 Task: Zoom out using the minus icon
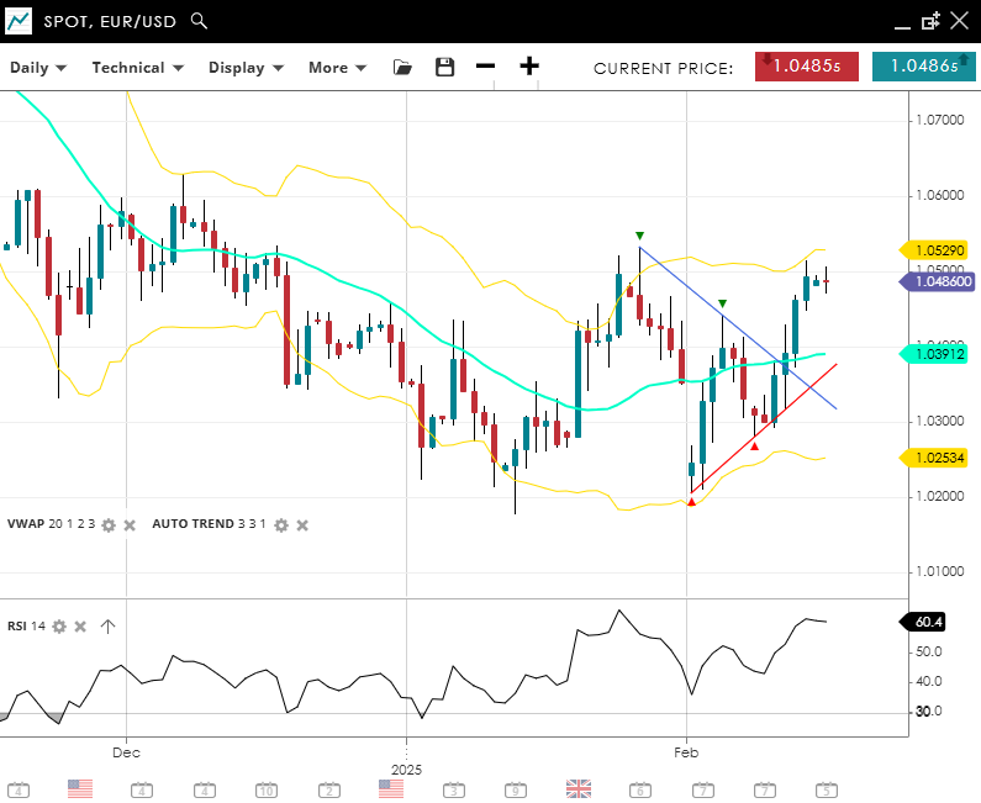[x=485, y=67]
